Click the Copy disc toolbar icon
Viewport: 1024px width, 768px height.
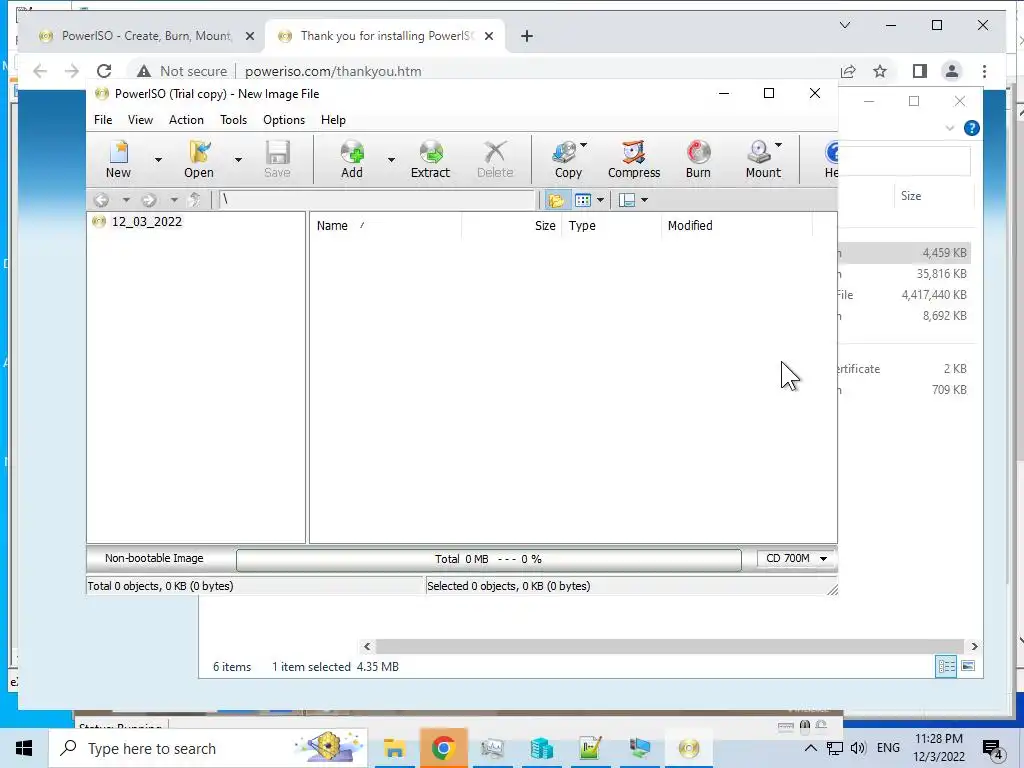pyautogui.click(x=567, y=159)
